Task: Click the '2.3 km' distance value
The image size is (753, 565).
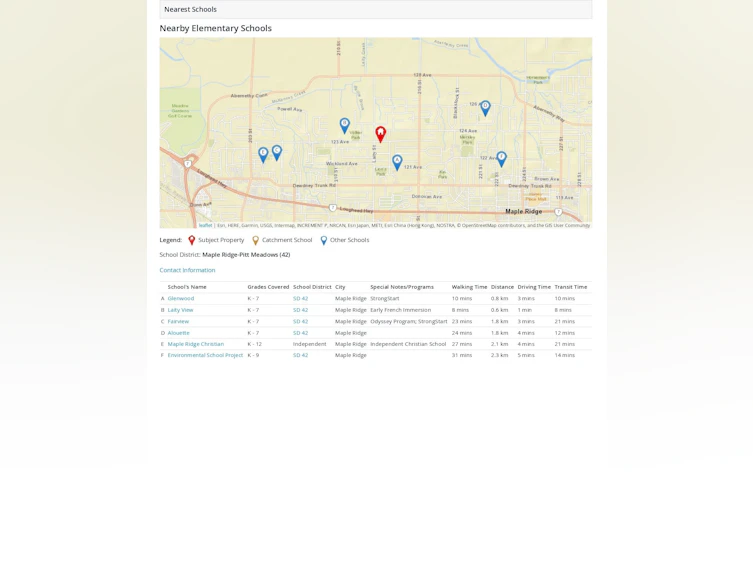Action: tap(499, 355)
